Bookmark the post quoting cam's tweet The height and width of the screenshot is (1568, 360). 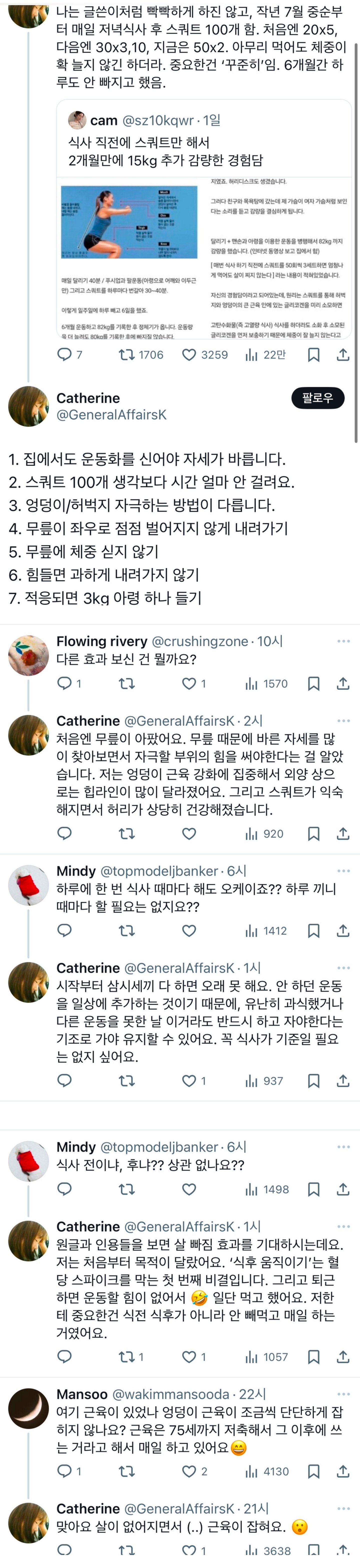(313, 354)
